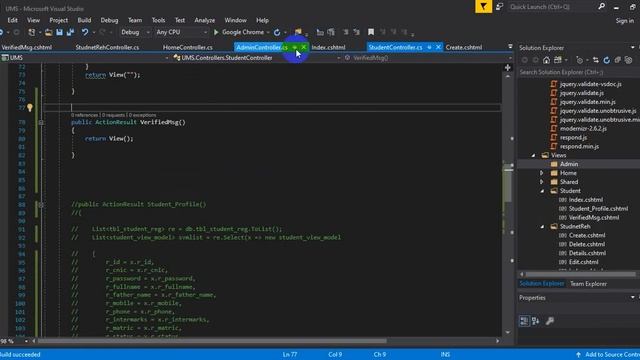Viewport: 640px width, 360px height.
Task: Click Add to Source Control in status bar
Action: (608, 354)
